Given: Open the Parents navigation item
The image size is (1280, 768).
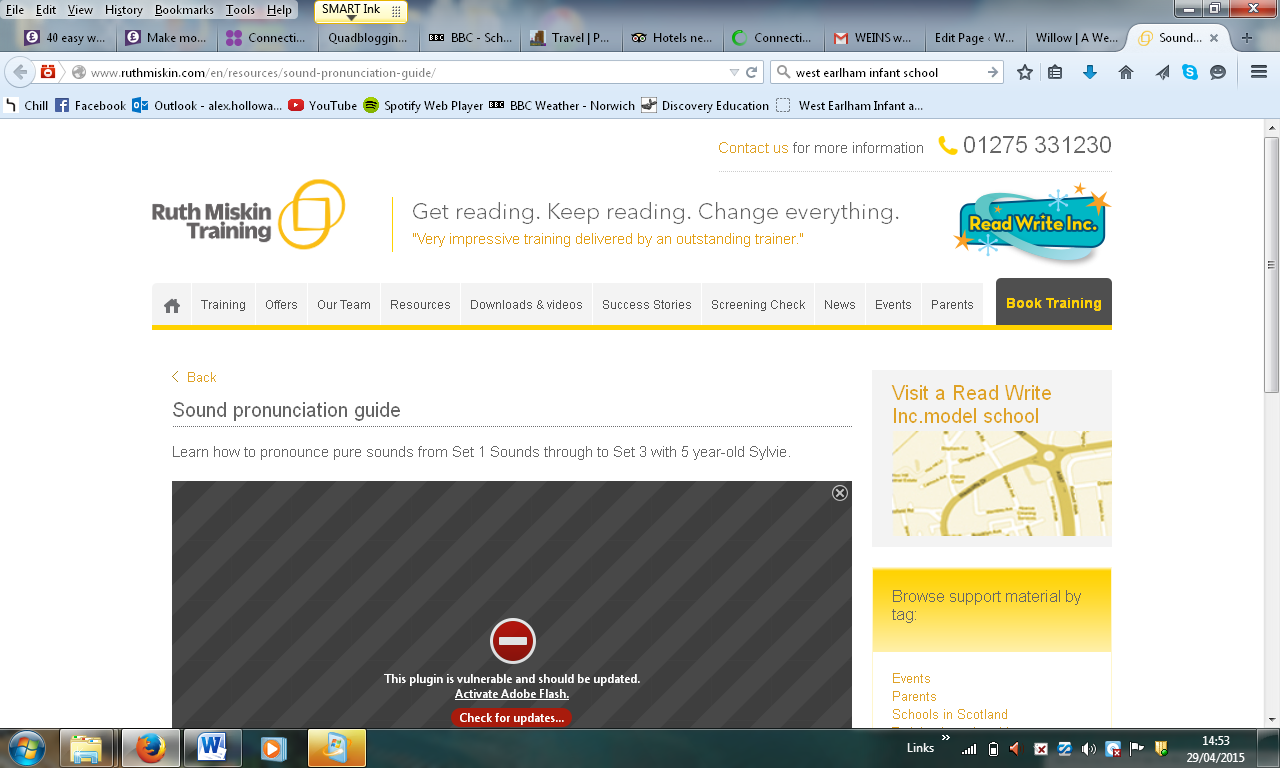Looking at the screenshot, I should click(952, 305).
